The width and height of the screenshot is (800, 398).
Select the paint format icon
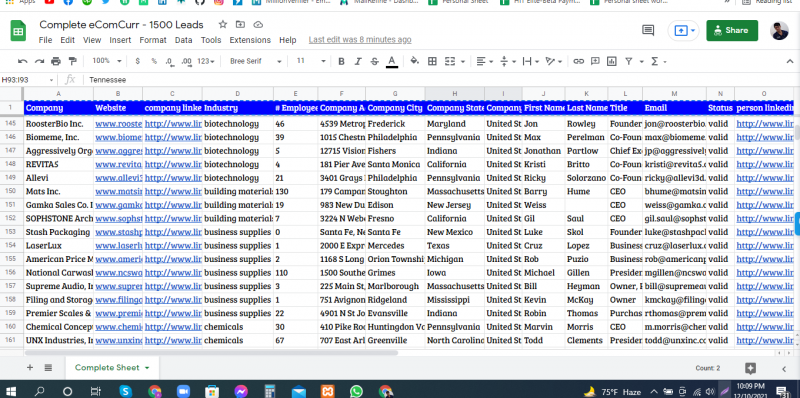click(x=72, y=61)
